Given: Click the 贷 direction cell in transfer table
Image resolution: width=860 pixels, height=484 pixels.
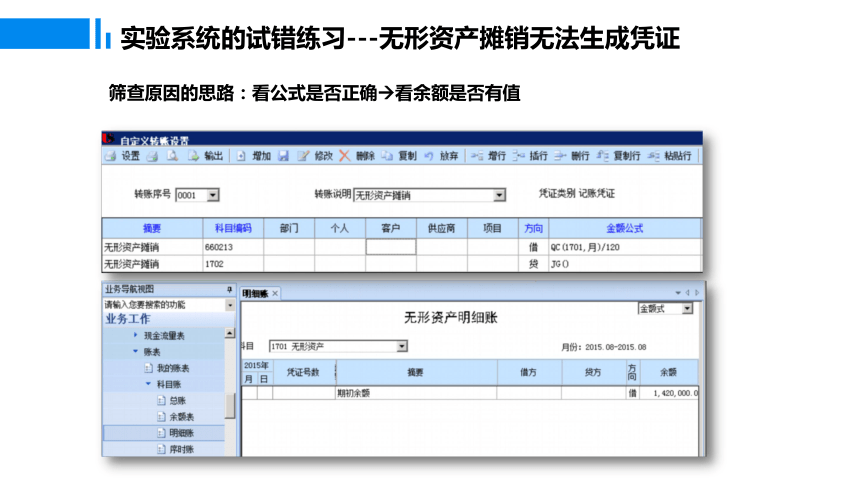Looking at the screenshot, I should (533, 264).
